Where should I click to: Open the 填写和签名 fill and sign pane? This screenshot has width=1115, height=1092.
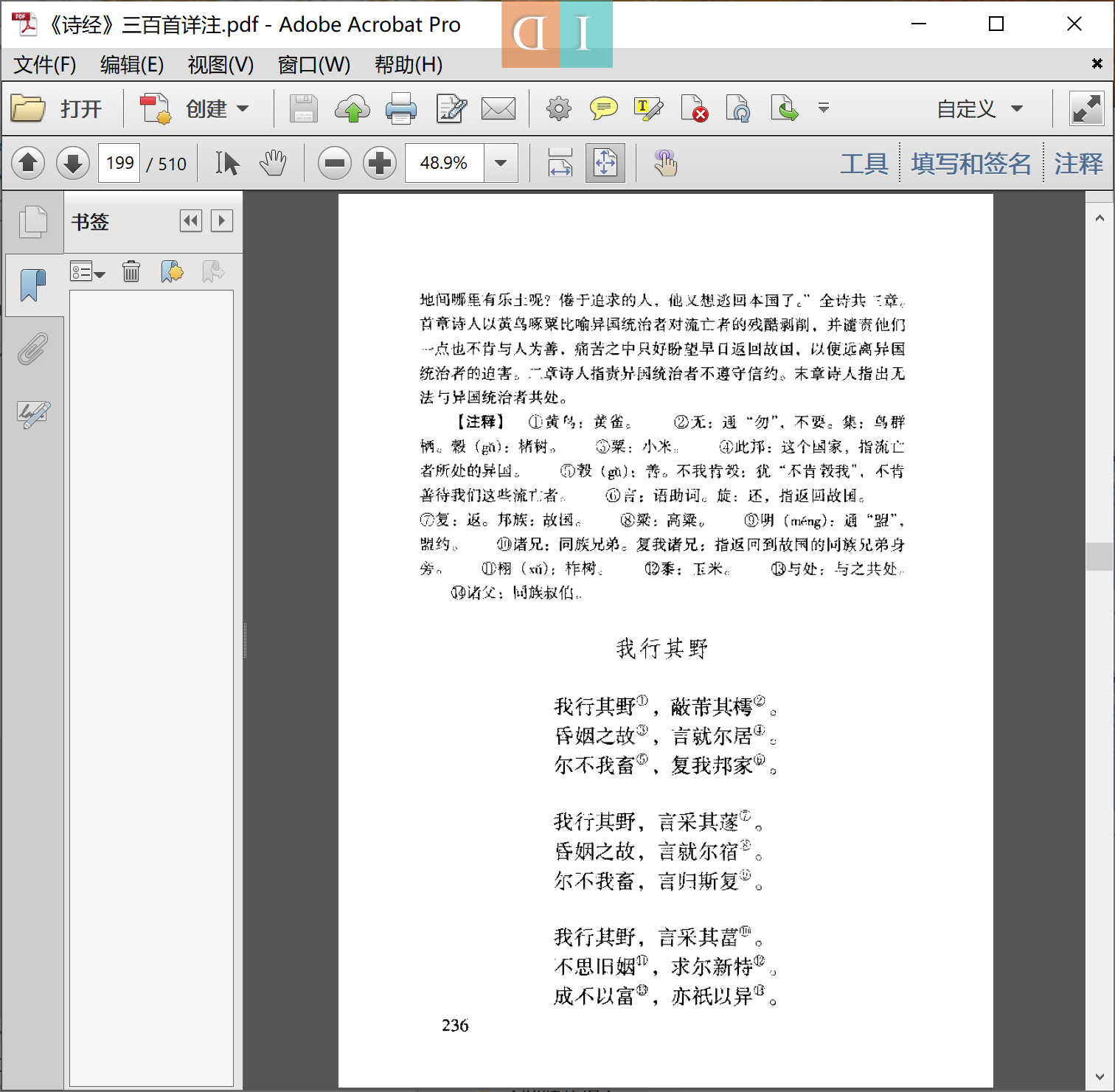point(971,163)
